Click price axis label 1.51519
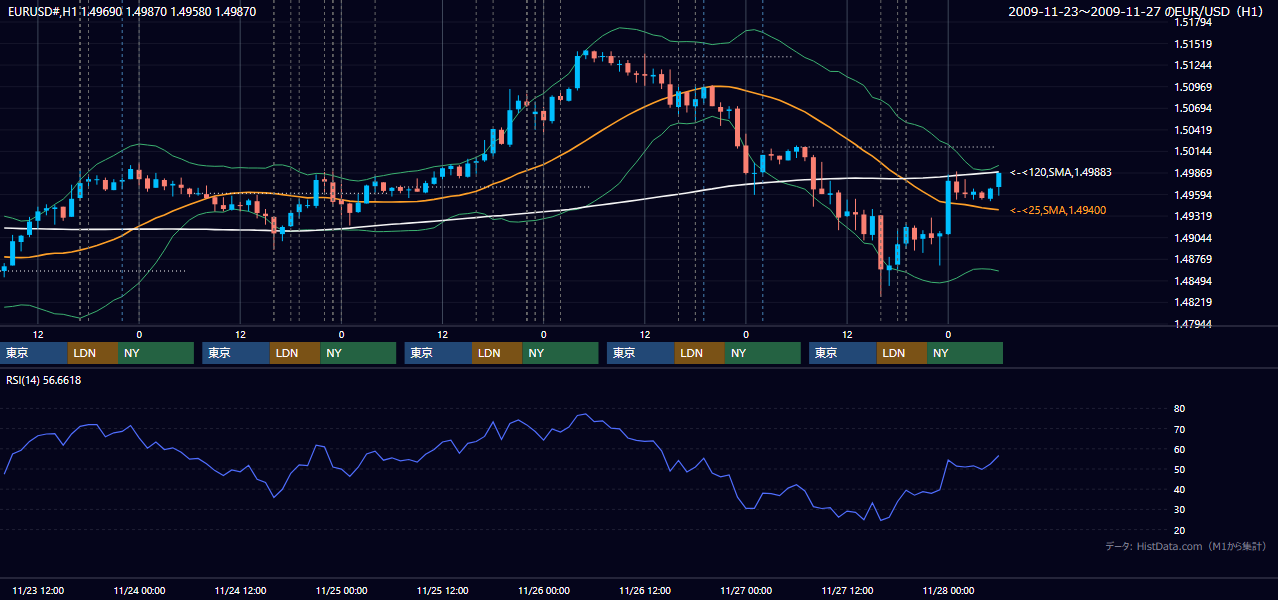1278x600 pixels. click(x=1193, y=44)
